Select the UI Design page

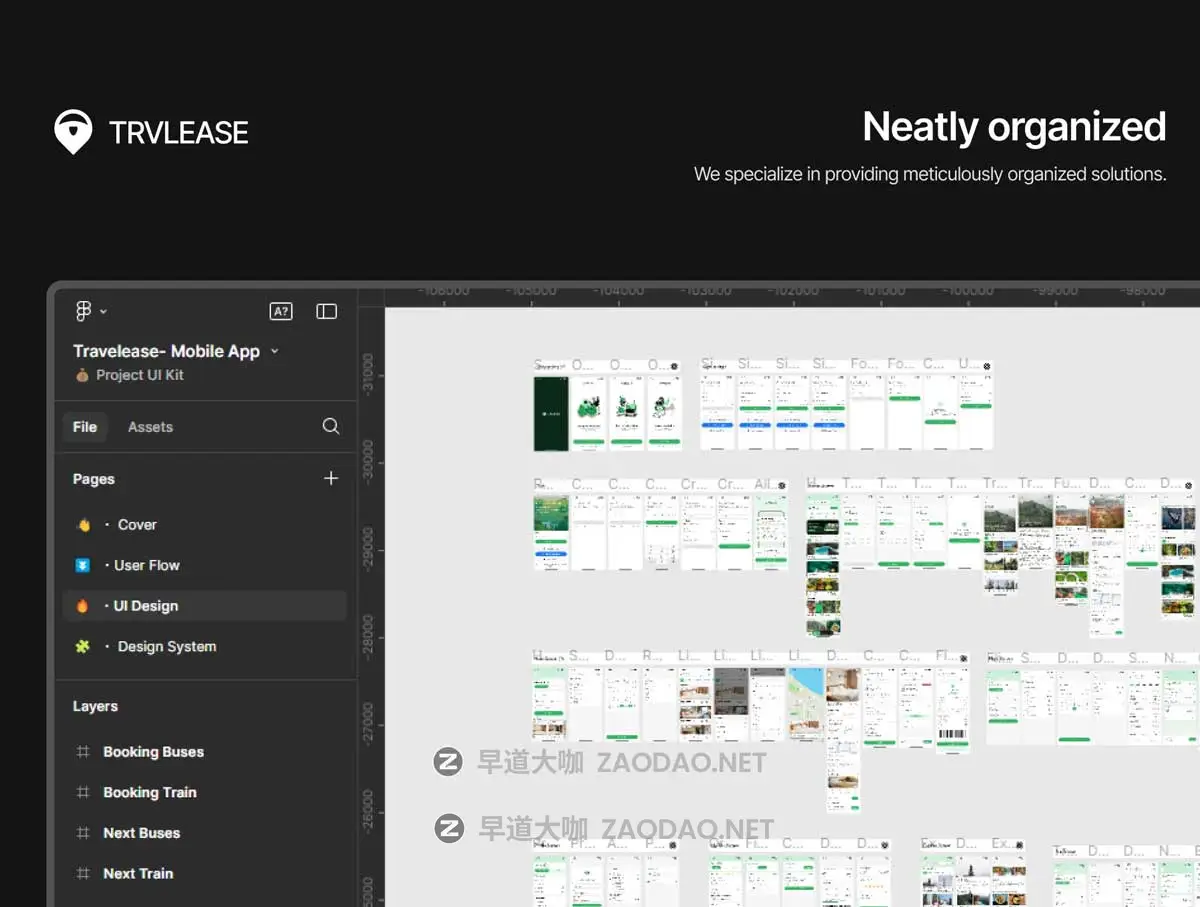[145, 606]
